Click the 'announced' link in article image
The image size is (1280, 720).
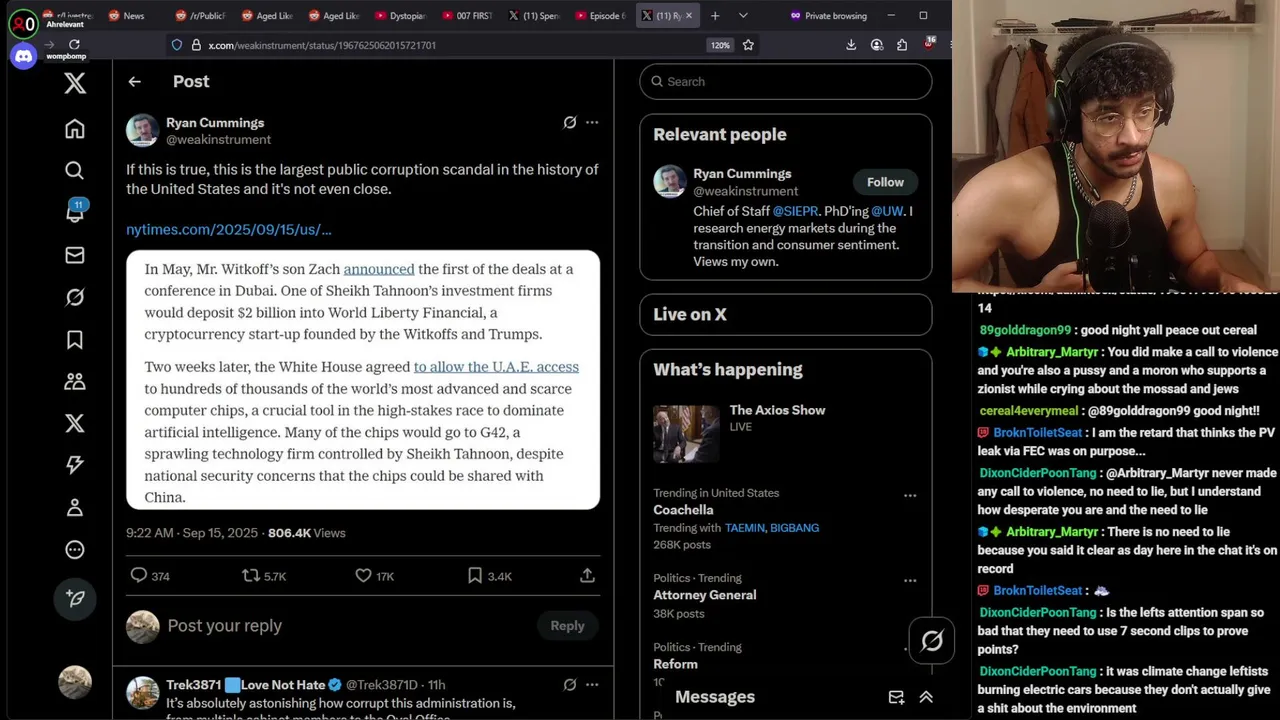click(x=379, y=269)
